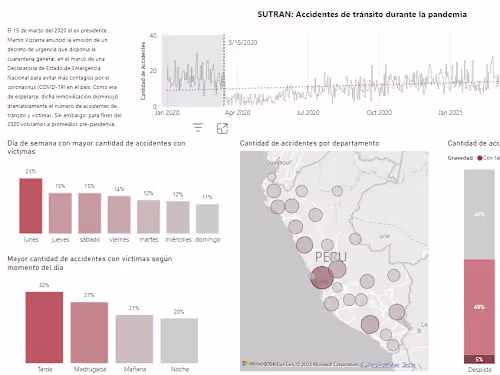This screenshot has height=375, width=500.
Task: Select the jueves bar in weekday chart
Action: click(60, 213)
